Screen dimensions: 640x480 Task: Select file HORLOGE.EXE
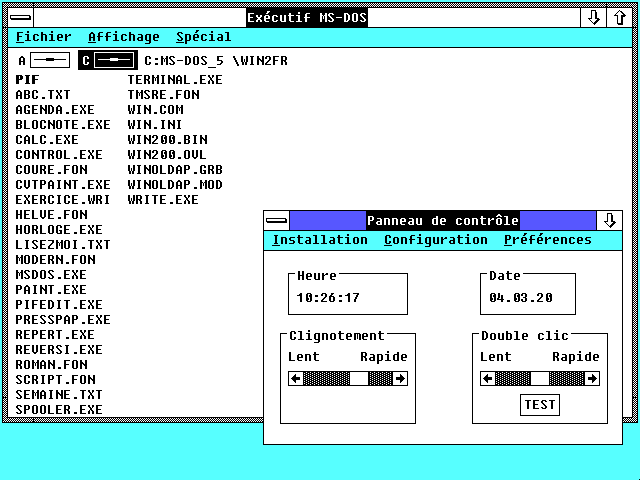(59, 230)
